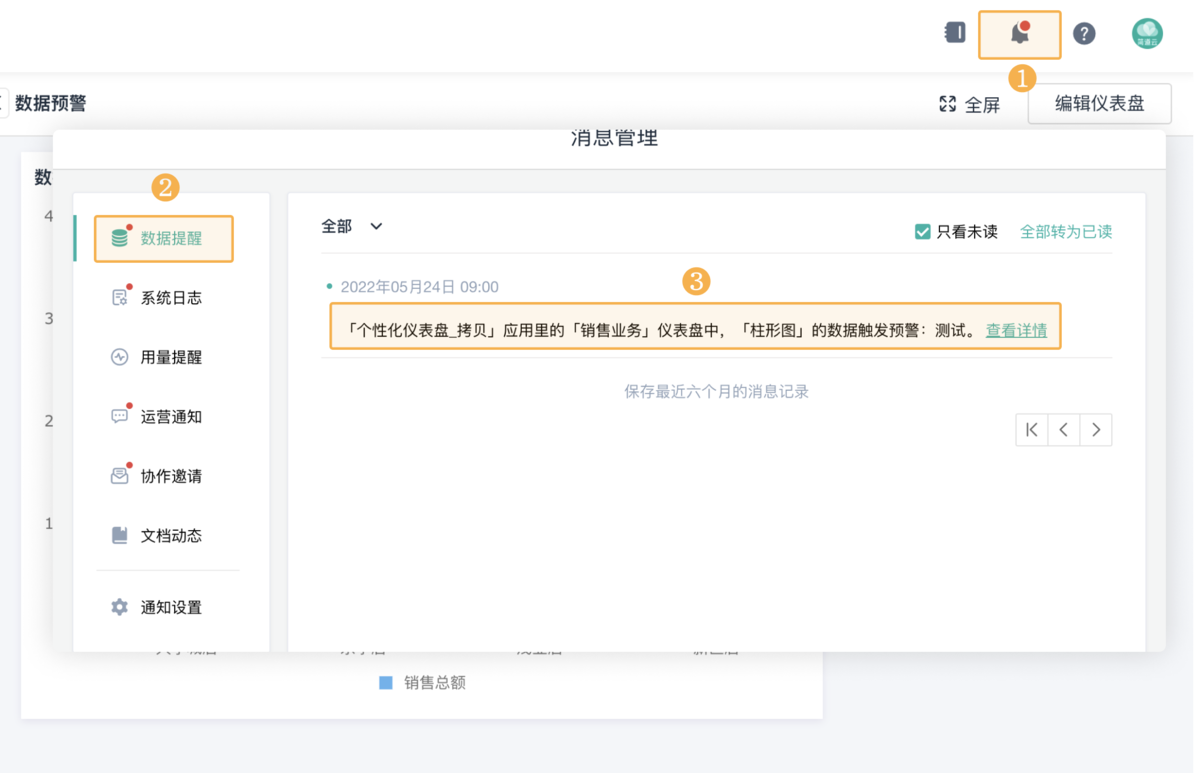1200x773 pixels.
Task: Click the address book icon in header
Action: coord(955,33)
